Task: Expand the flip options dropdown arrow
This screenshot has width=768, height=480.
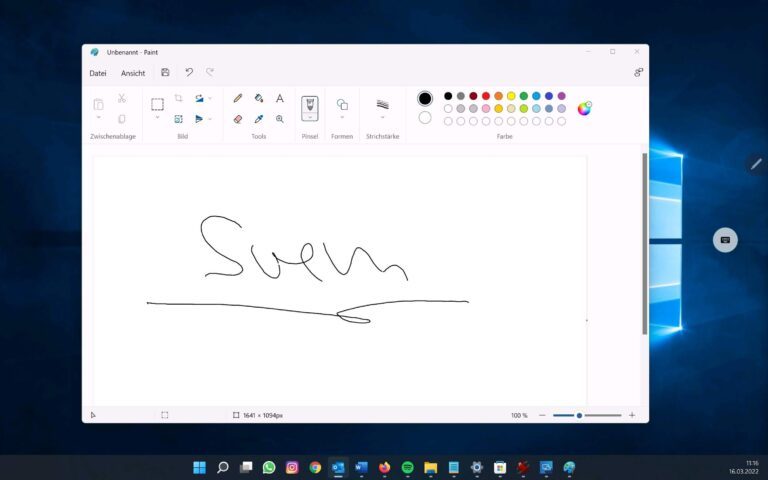Action: click(210, 119)
